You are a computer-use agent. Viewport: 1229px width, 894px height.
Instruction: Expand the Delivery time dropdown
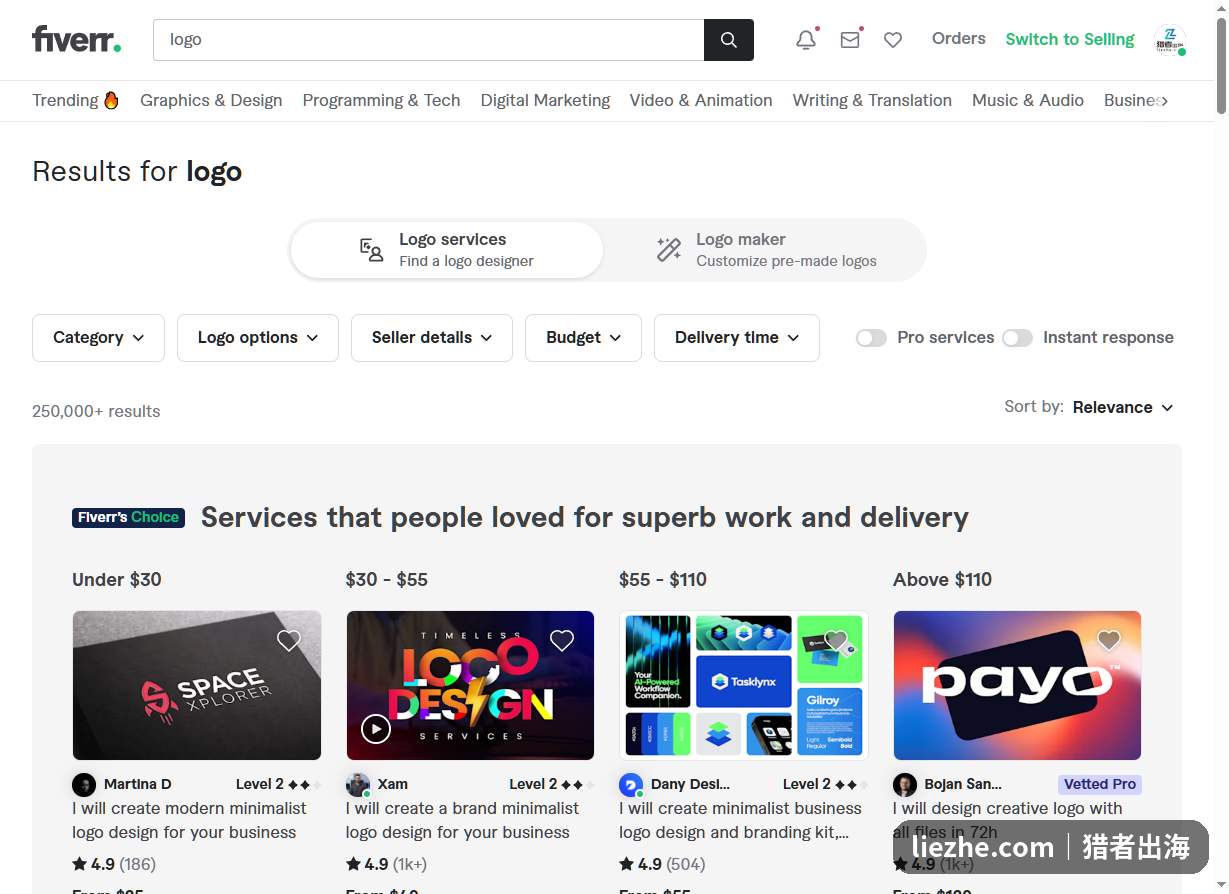click(x=737, y=338)
